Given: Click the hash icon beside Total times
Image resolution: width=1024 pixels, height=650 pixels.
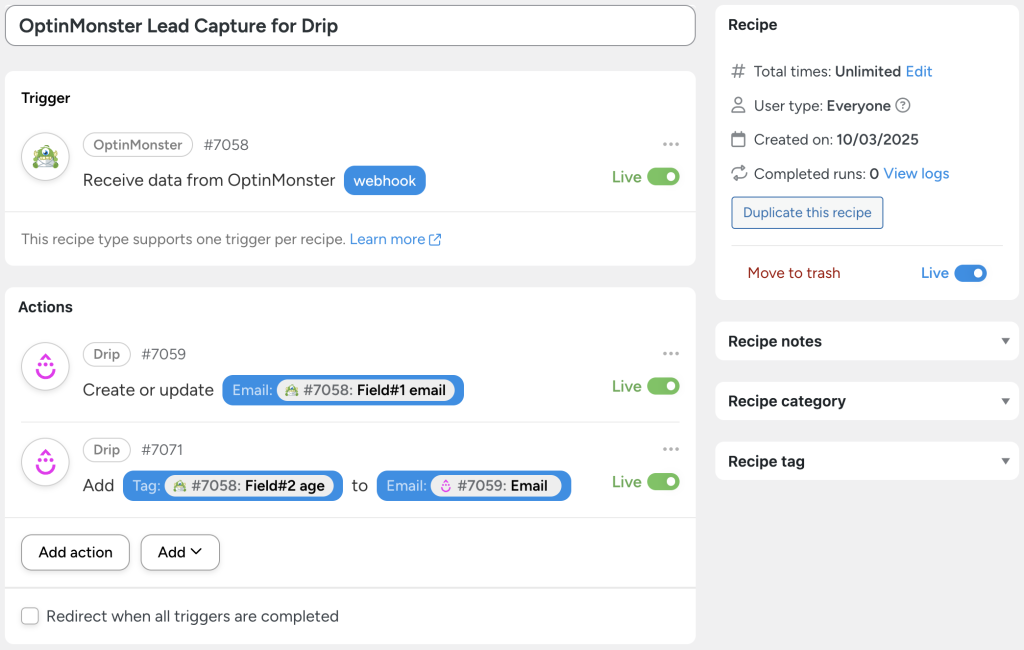Looking at the screenshot, I should coord(738,71).
